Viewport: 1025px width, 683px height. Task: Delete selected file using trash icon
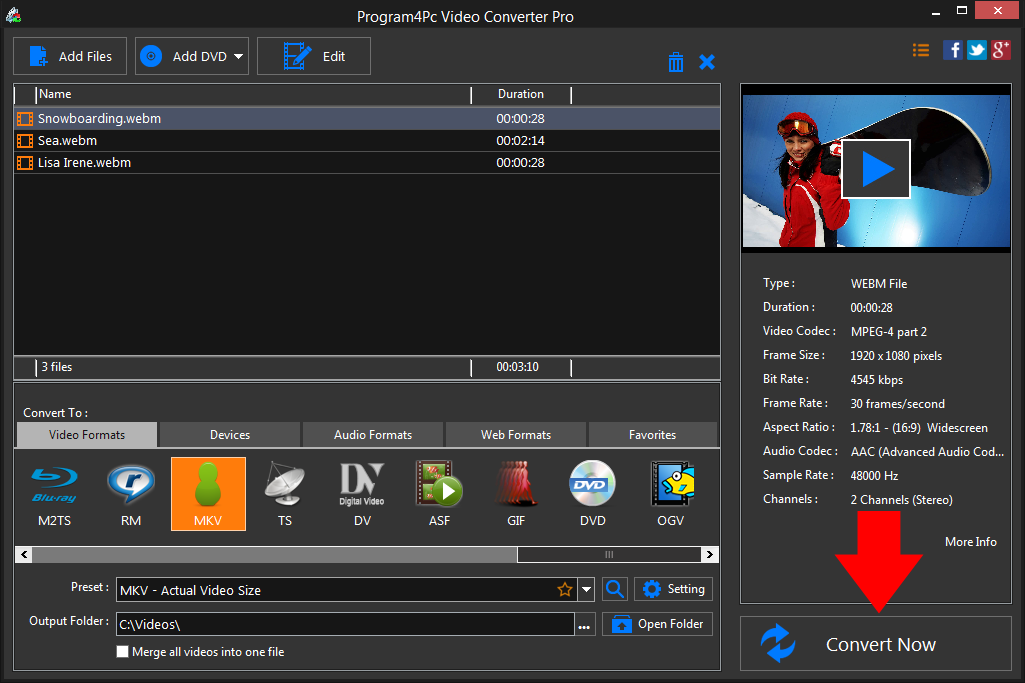[676, 61]
